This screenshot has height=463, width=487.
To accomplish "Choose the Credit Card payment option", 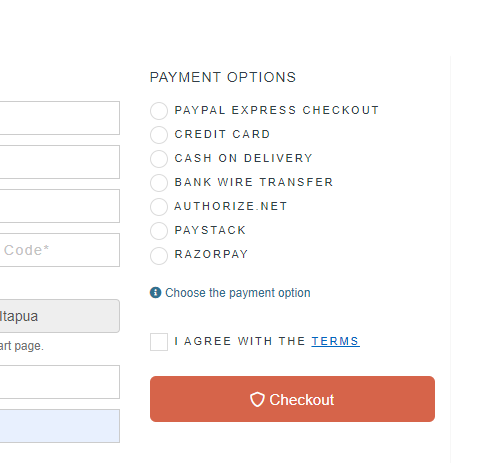I will pyautogui.click(x=159, y=135).
